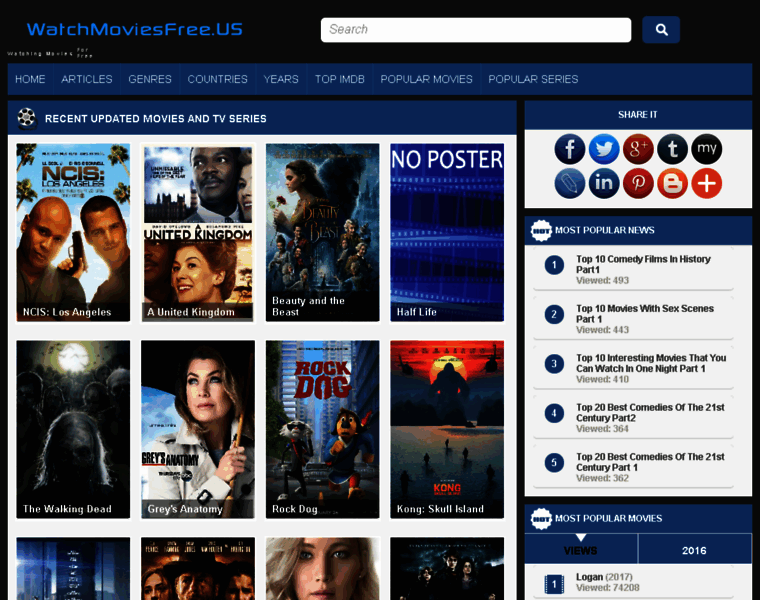Share on Pinterest icon

(x=638, y=183)
